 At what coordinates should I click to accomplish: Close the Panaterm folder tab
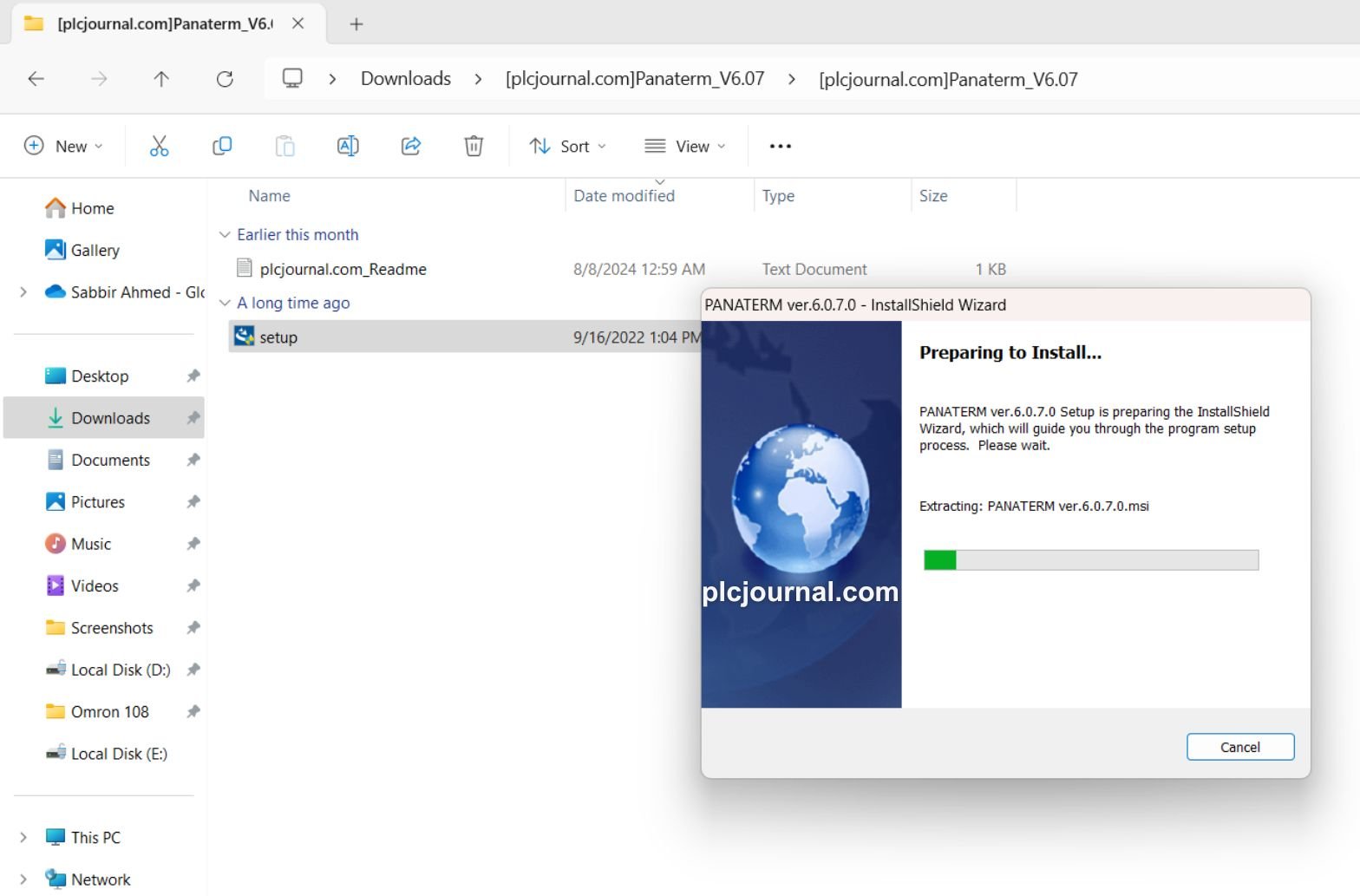click(x=297, y=23)
